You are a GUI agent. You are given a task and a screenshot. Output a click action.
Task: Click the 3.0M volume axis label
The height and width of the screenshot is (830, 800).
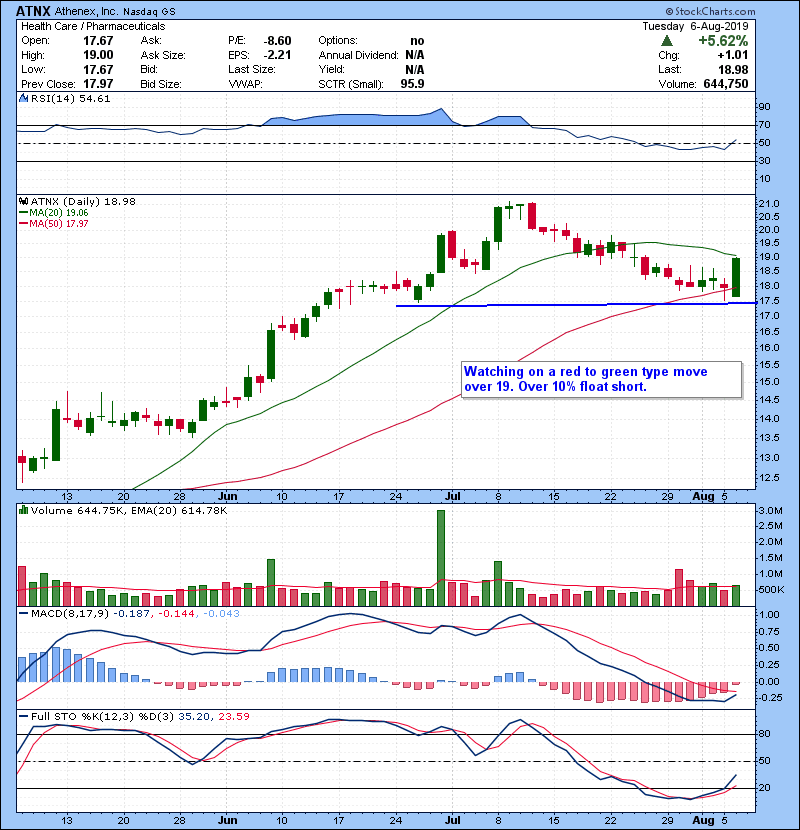pyautogui.click(x=770, y=511)
